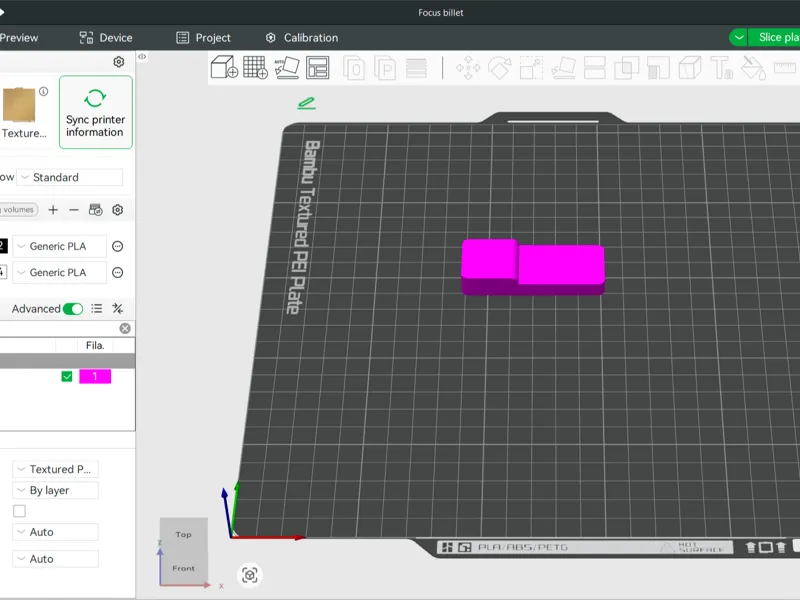Open options for second Generic PLA filament
The image size is (800, 600).
(117, 272)
